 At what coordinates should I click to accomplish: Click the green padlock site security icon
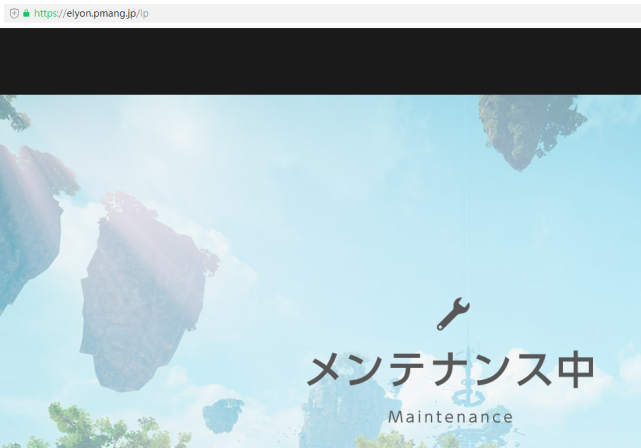26,13
